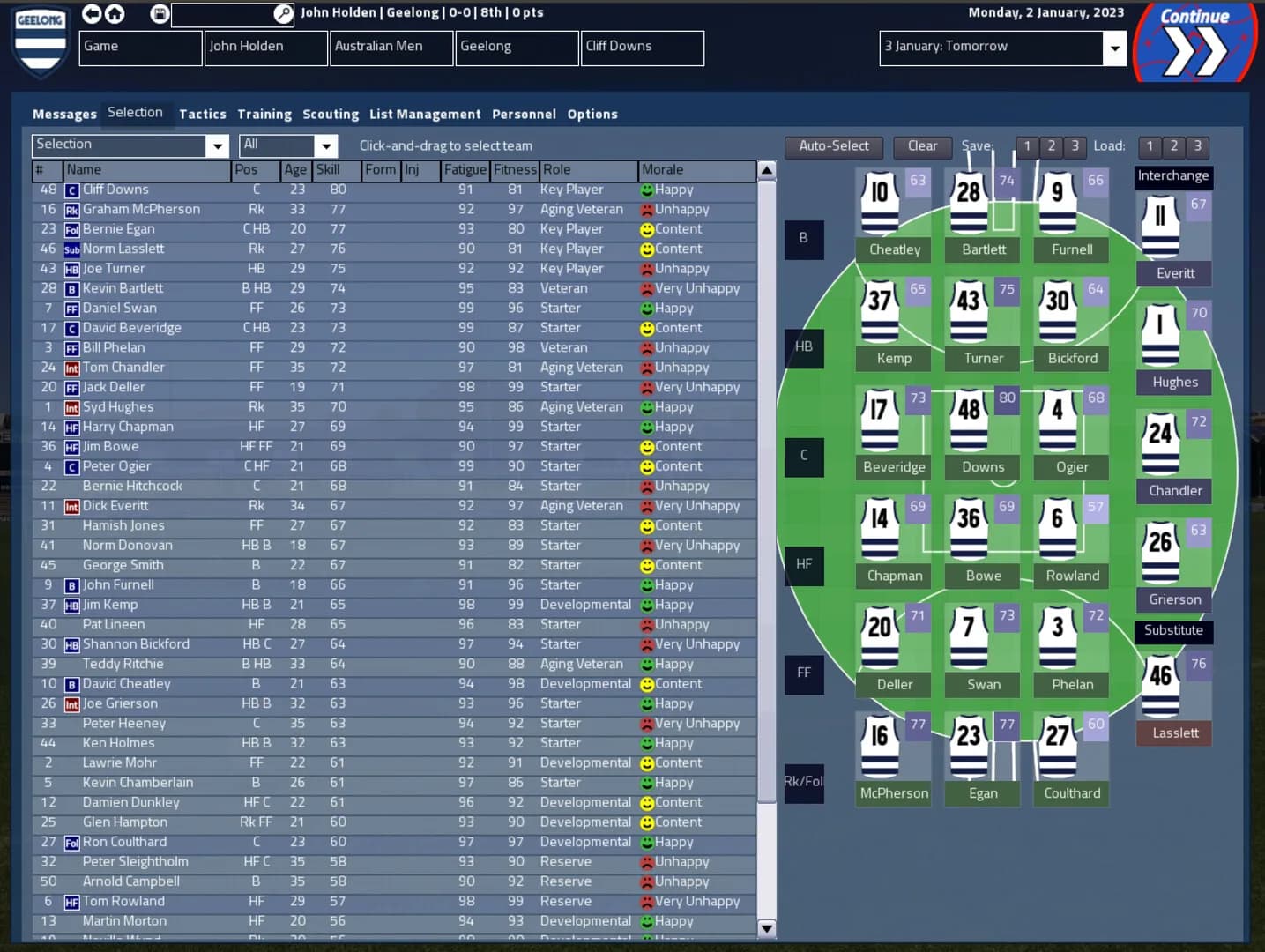
Task: Select the Kemp number 37 jersey
Action: [880, 311]
